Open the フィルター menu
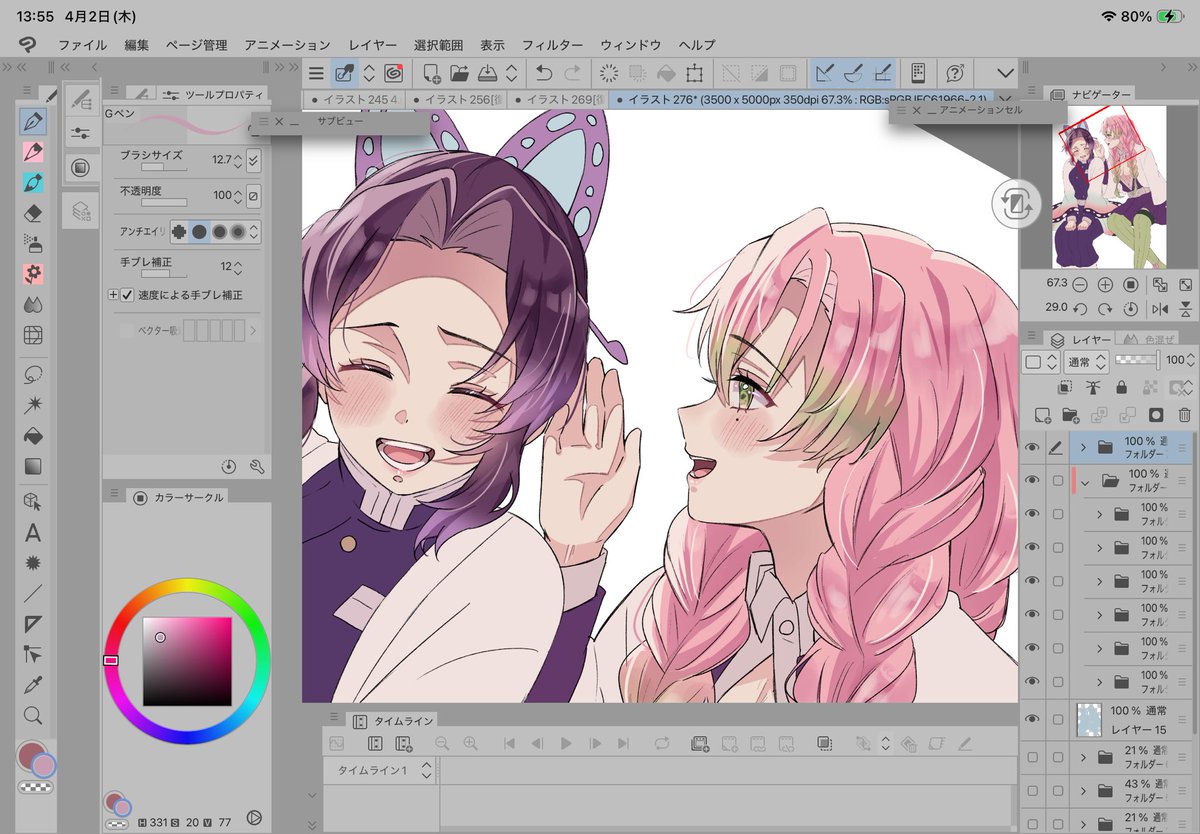Viewport: 1200px width, 834px height. tap(552, 45)
